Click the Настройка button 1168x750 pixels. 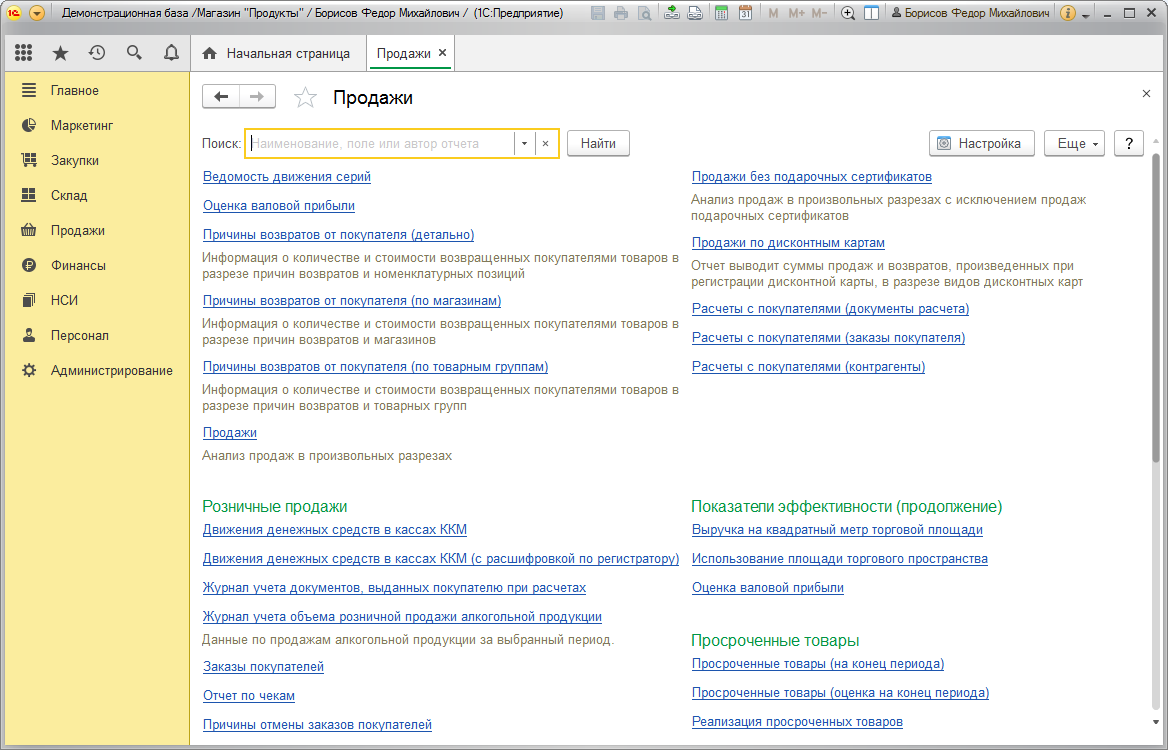pyautogui.click(x=982, y=144)
